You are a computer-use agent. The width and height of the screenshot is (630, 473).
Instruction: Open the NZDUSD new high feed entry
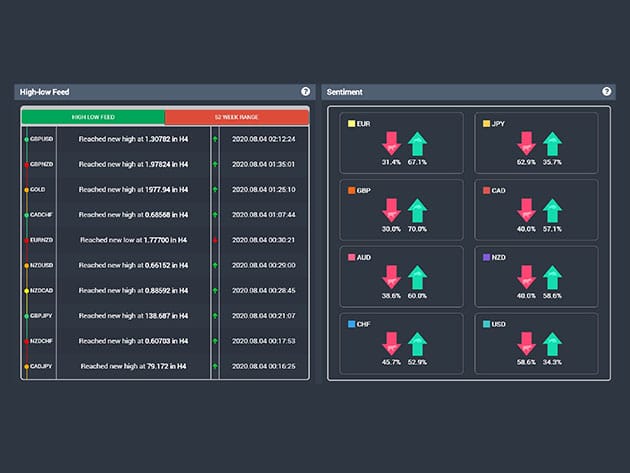tap(132, 265)
